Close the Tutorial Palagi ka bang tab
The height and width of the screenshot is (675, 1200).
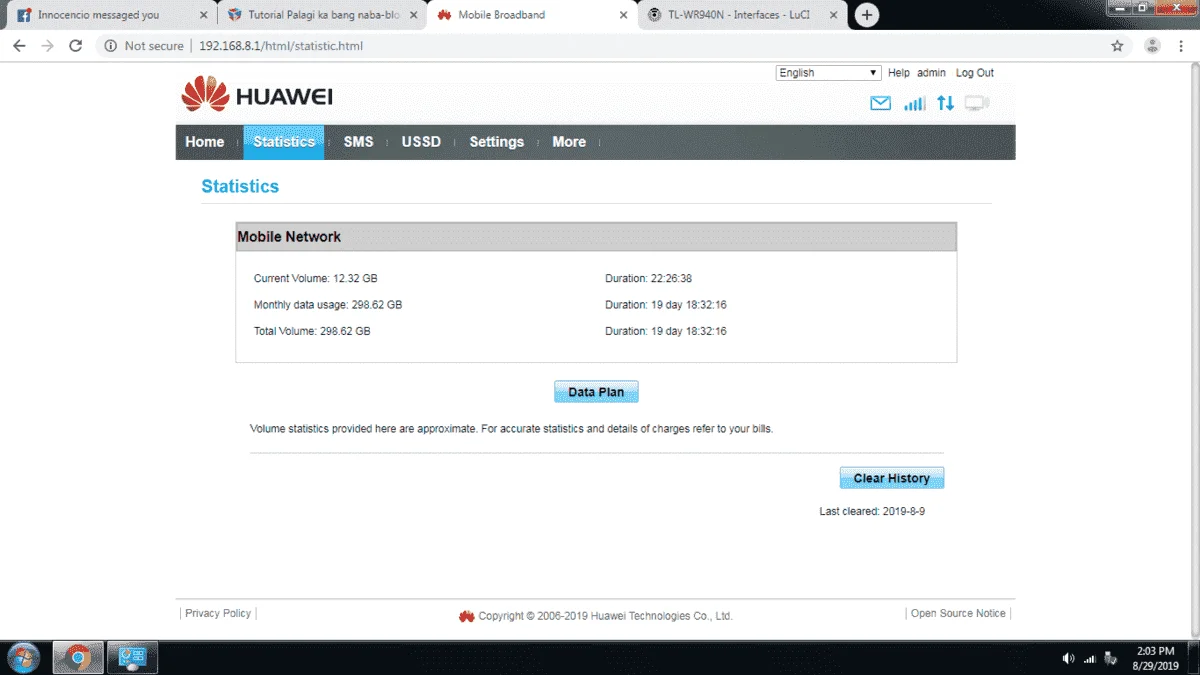[x=413, y=15]
